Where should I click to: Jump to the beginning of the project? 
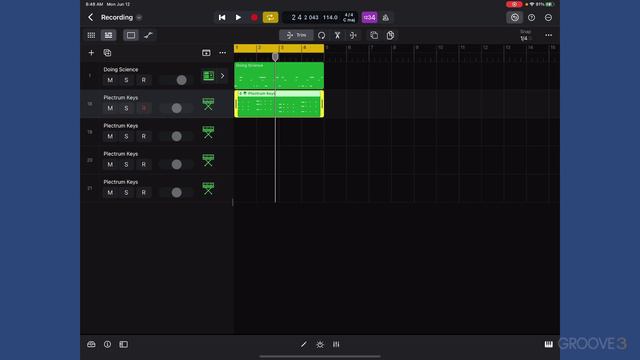click(x=222, y=18)
